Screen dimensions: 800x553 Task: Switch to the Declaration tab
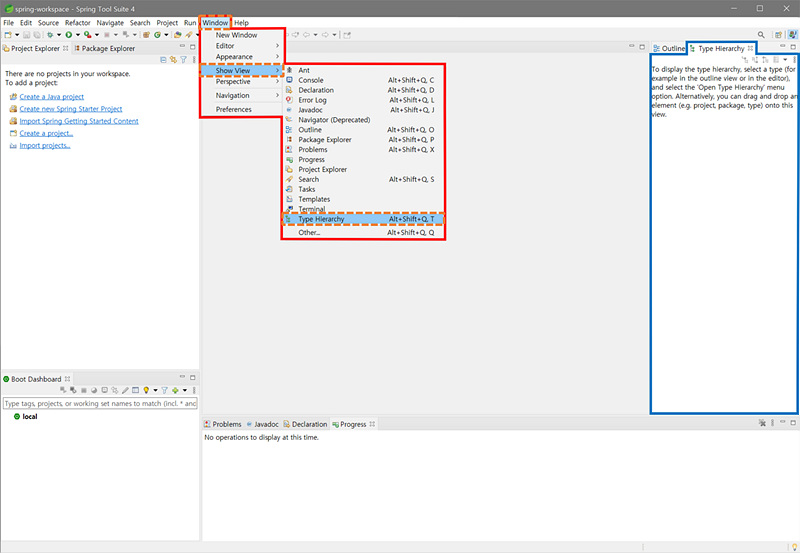click(305, 424)
